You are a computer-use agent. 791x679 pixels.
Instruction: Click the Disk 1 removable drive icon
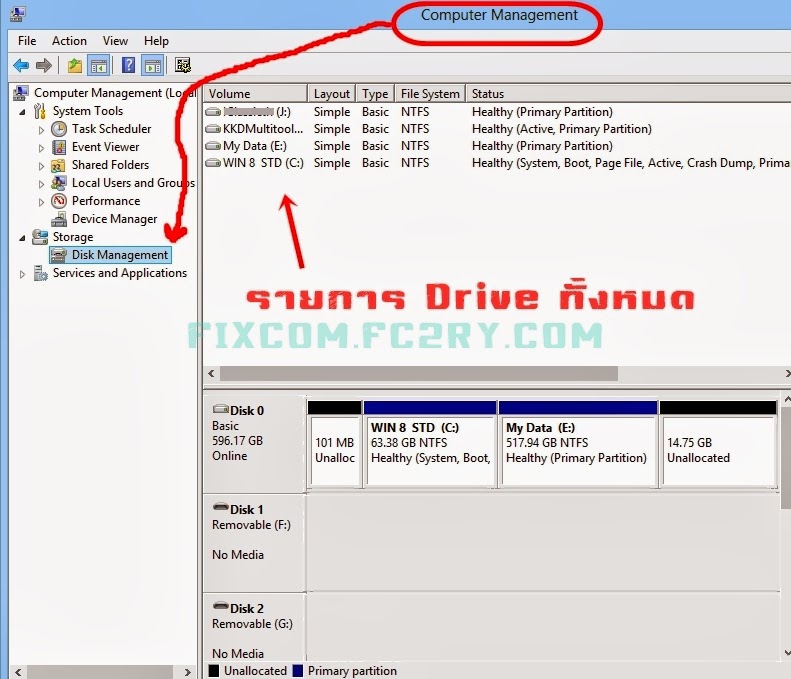coord(220,507)
